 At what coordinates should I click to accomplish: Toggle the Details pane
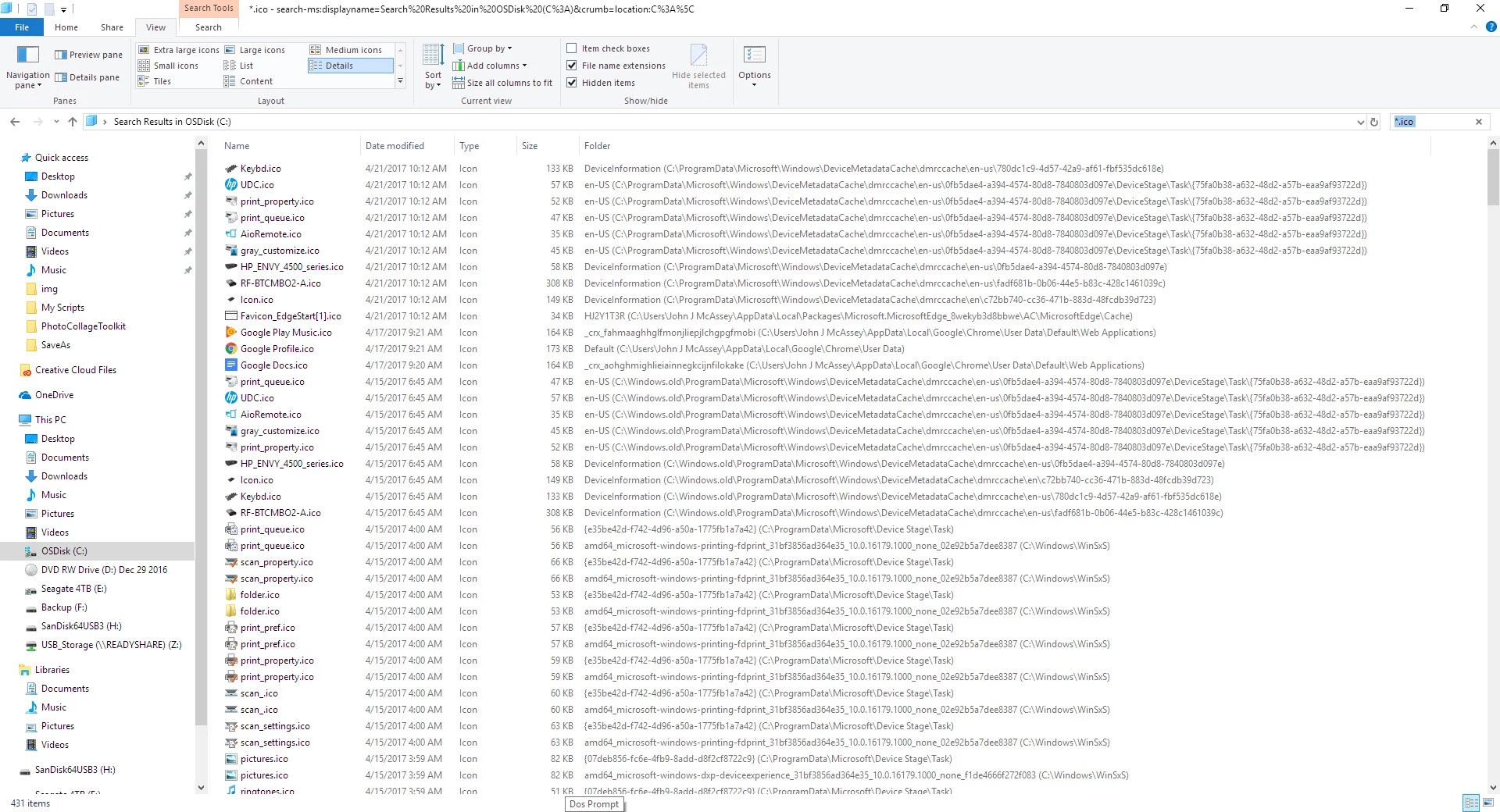(x=87, y=77)
